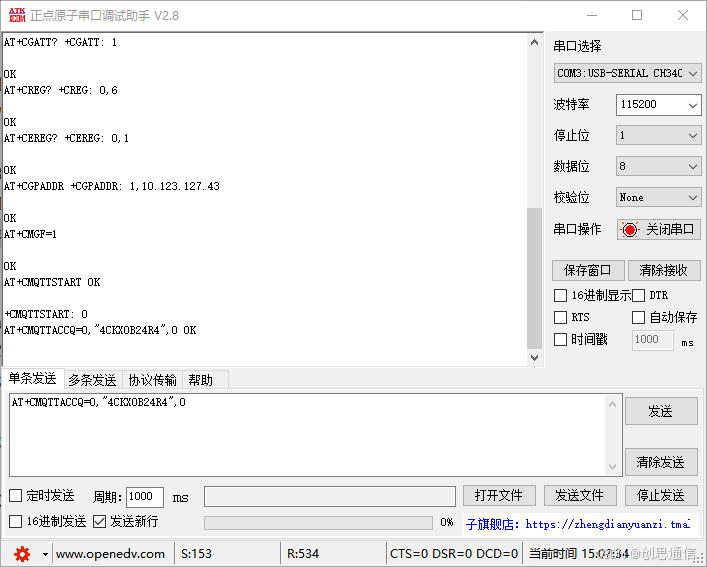
Task: Open the stop bits dropdown
Action: tap(658, 135)
